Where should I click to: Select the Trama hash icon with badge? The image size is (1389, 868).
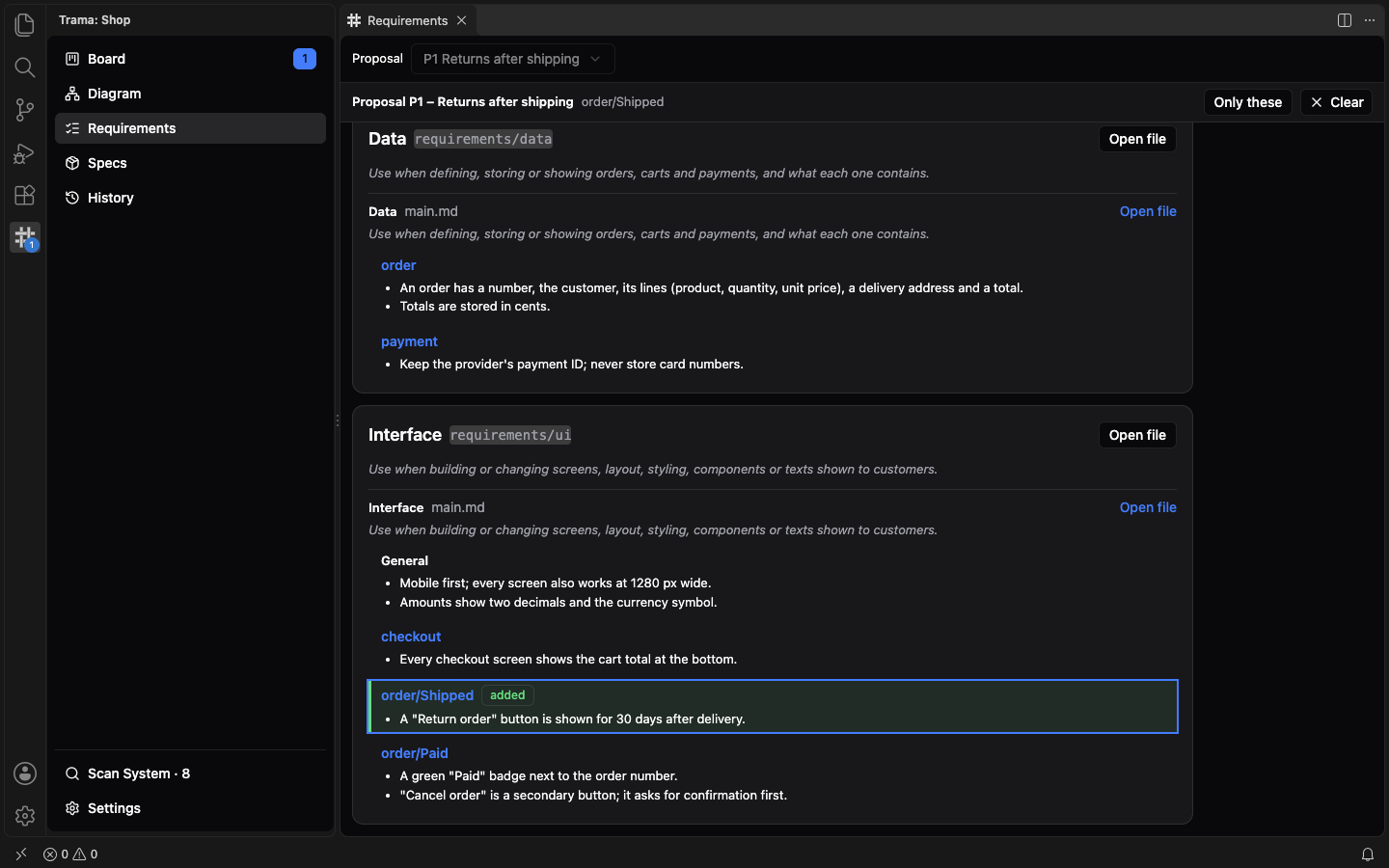coord(25,237)
